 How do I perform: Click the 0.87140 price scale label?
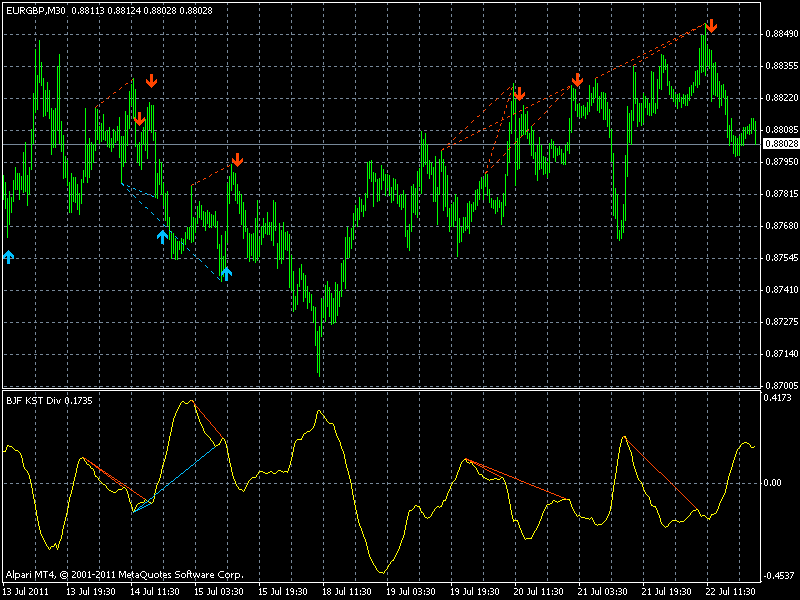[x=782, y=354]
